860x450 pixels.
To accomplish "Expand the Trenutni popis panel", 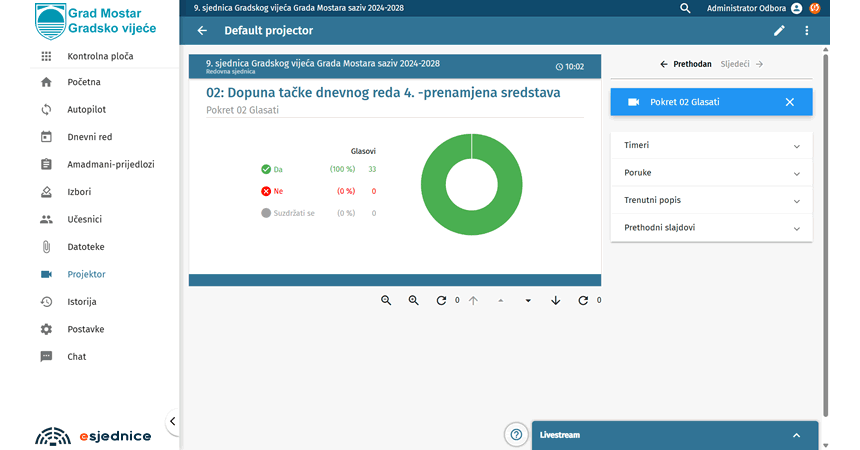I will click(711, 200).
